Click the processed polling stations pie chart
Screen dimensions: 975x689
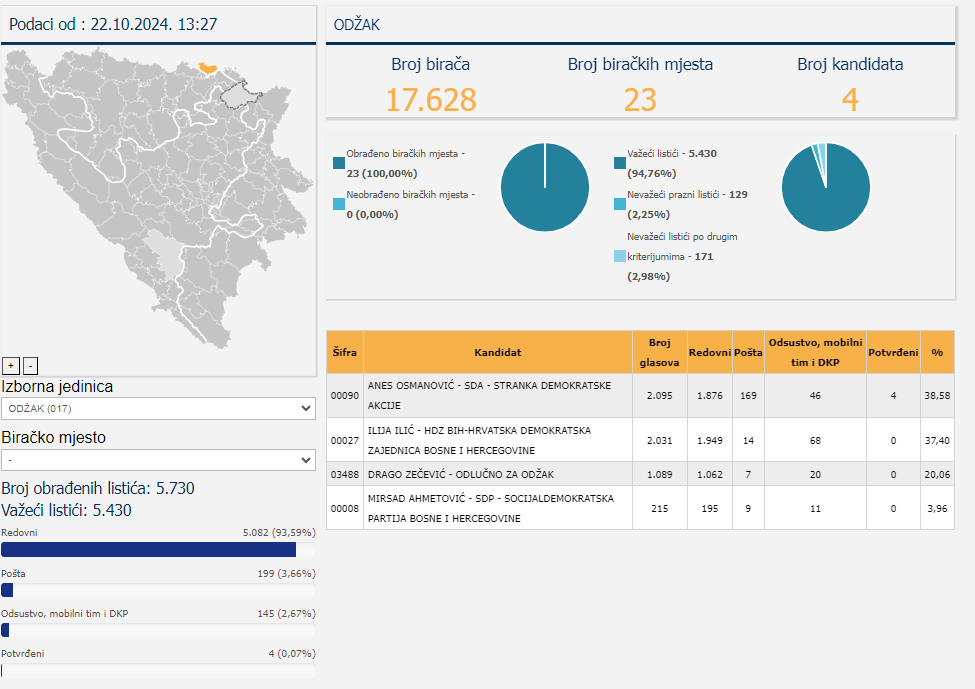545,187
